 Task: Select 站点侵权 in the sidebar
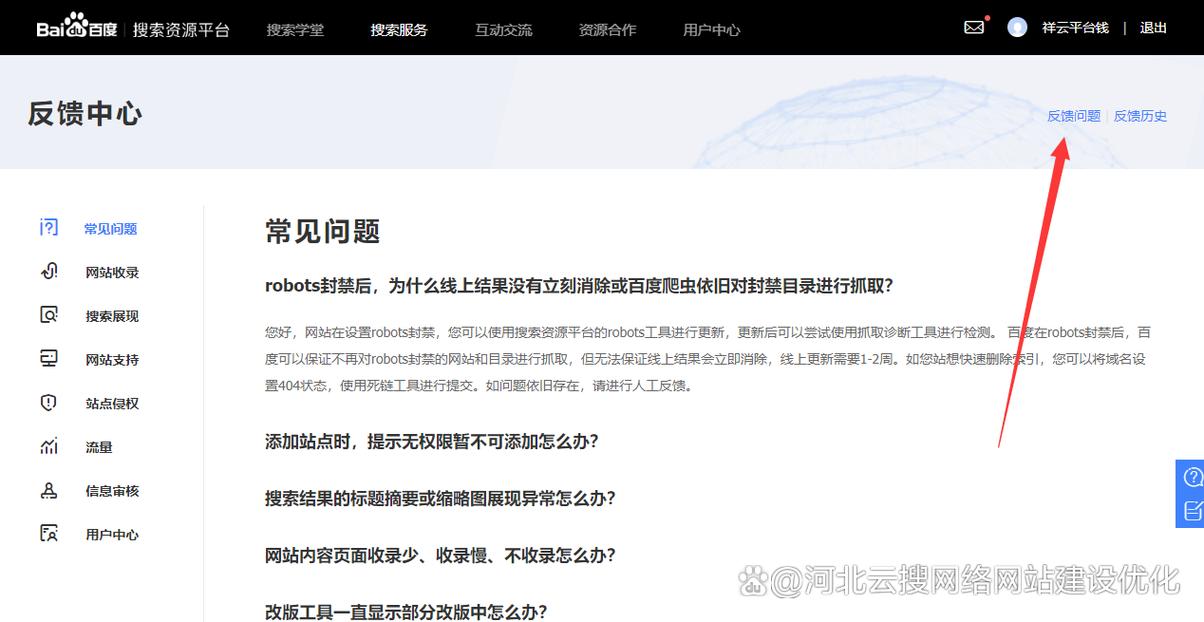coord(112,404)
